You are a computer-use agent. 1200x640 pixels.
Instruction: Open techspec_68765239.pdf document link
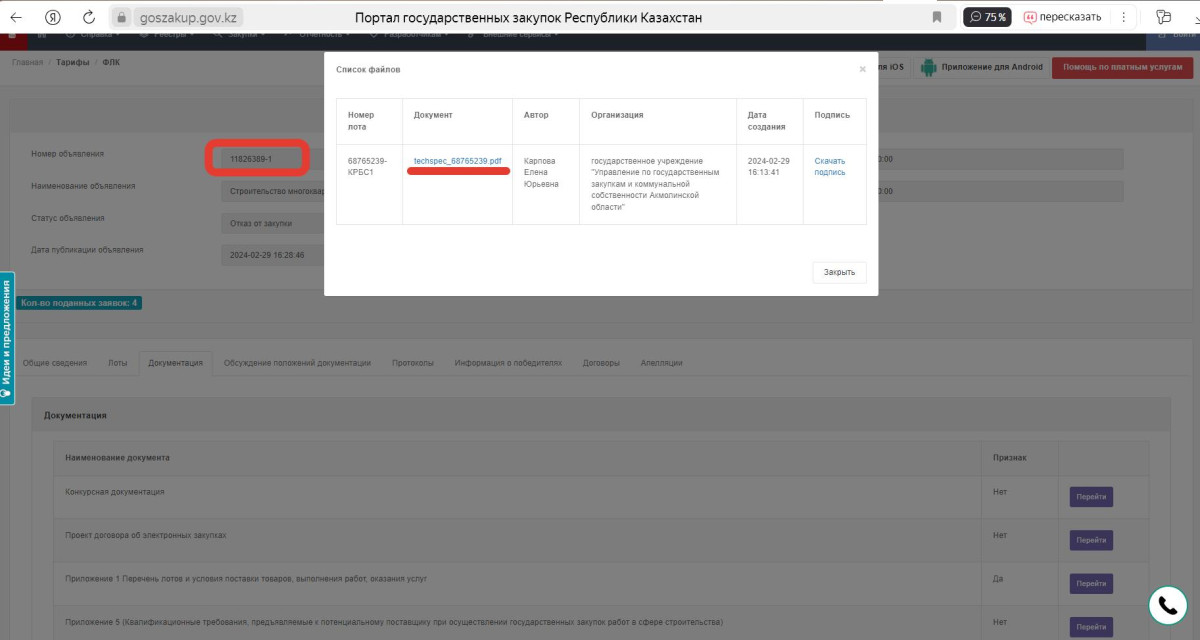(457, 161)
